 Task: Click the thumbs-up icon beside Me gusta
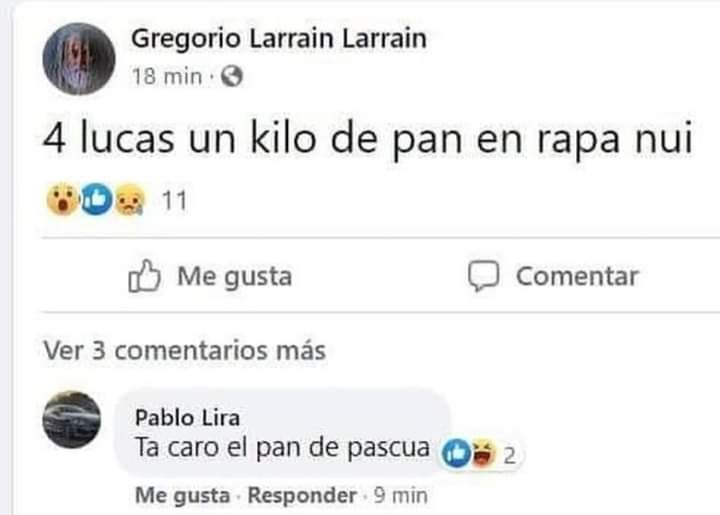click(144, 276)
